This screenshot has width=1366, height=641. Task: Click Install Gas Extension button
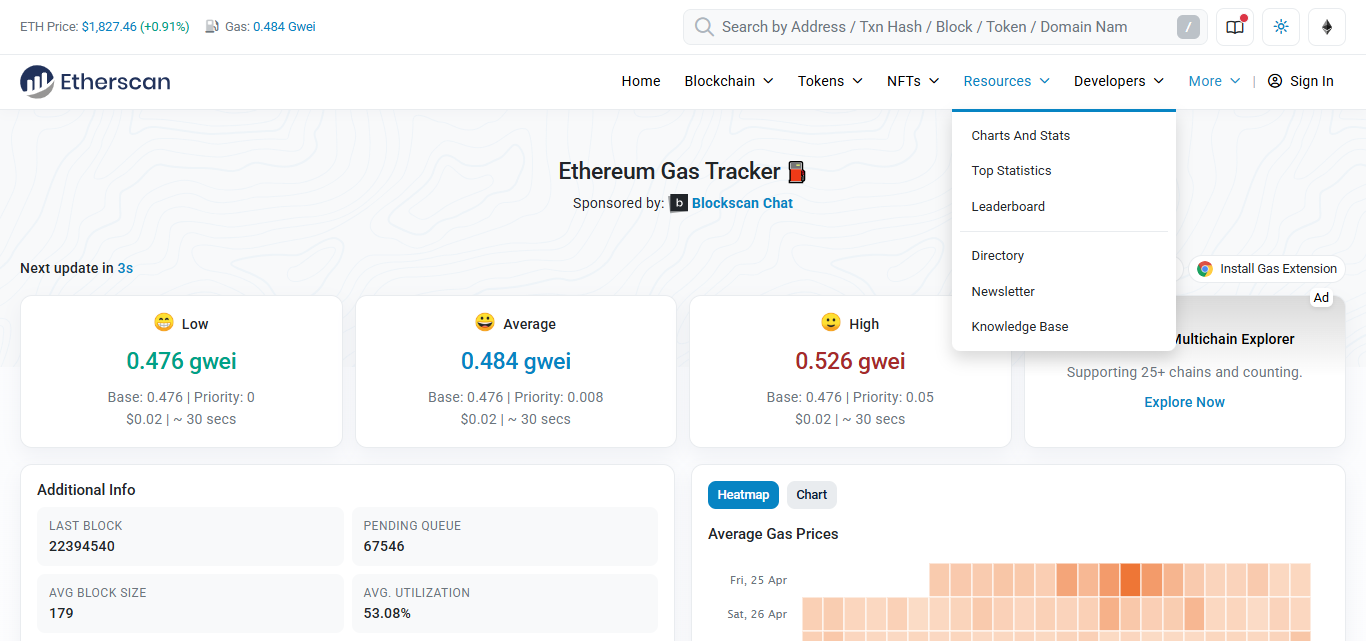tap(1267, 268)
